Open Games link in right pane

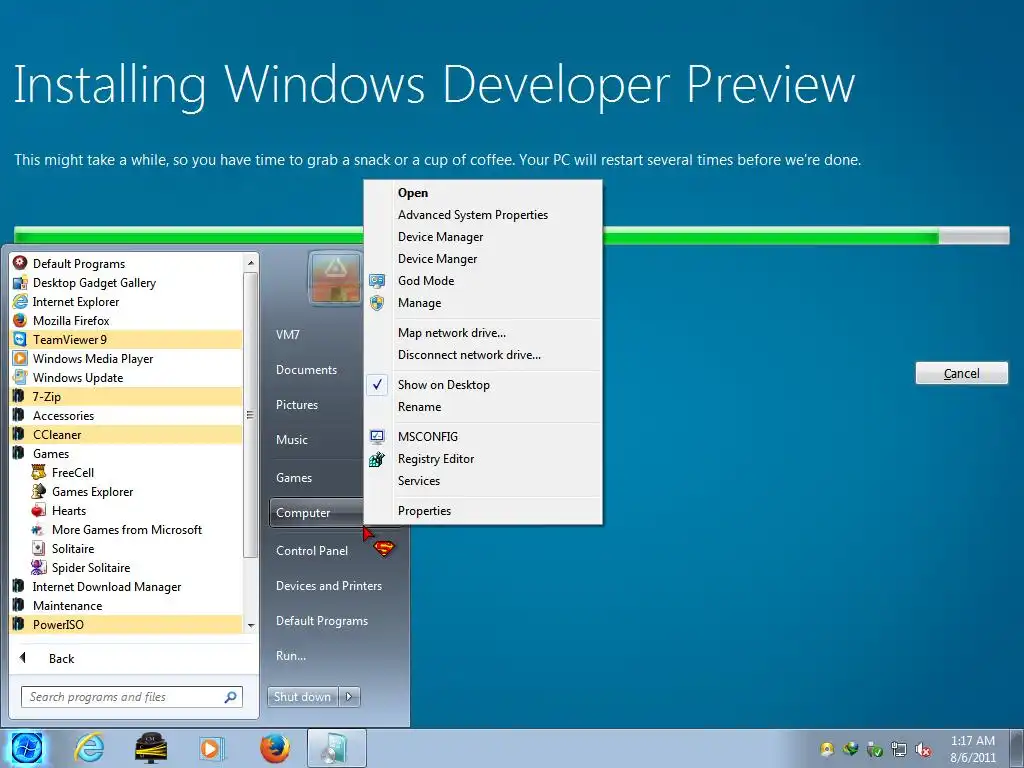pyautogui.click(x=294, y=478)
